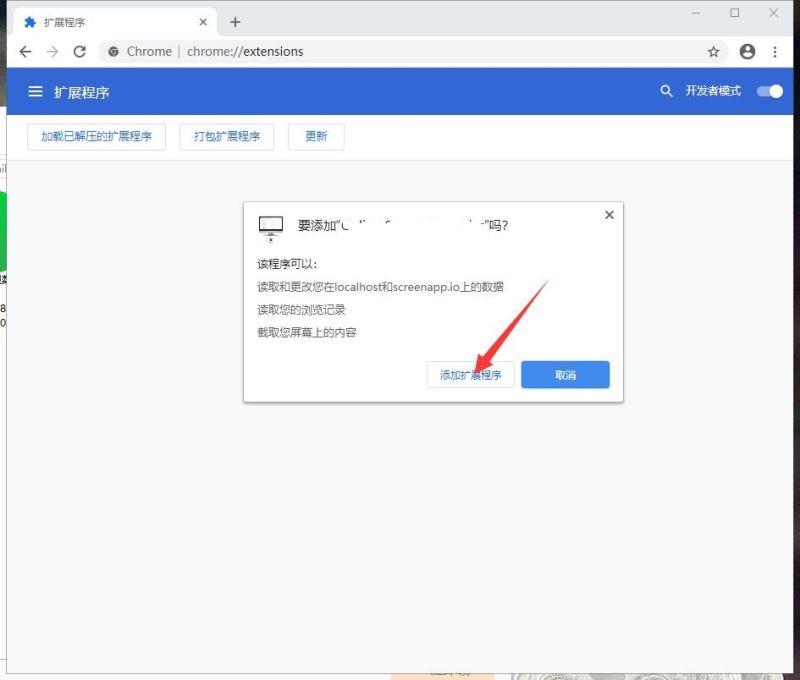Screen dimensions: 800x680
Task: Click the back navigation arrow
Action: click(x=25, y=51)
